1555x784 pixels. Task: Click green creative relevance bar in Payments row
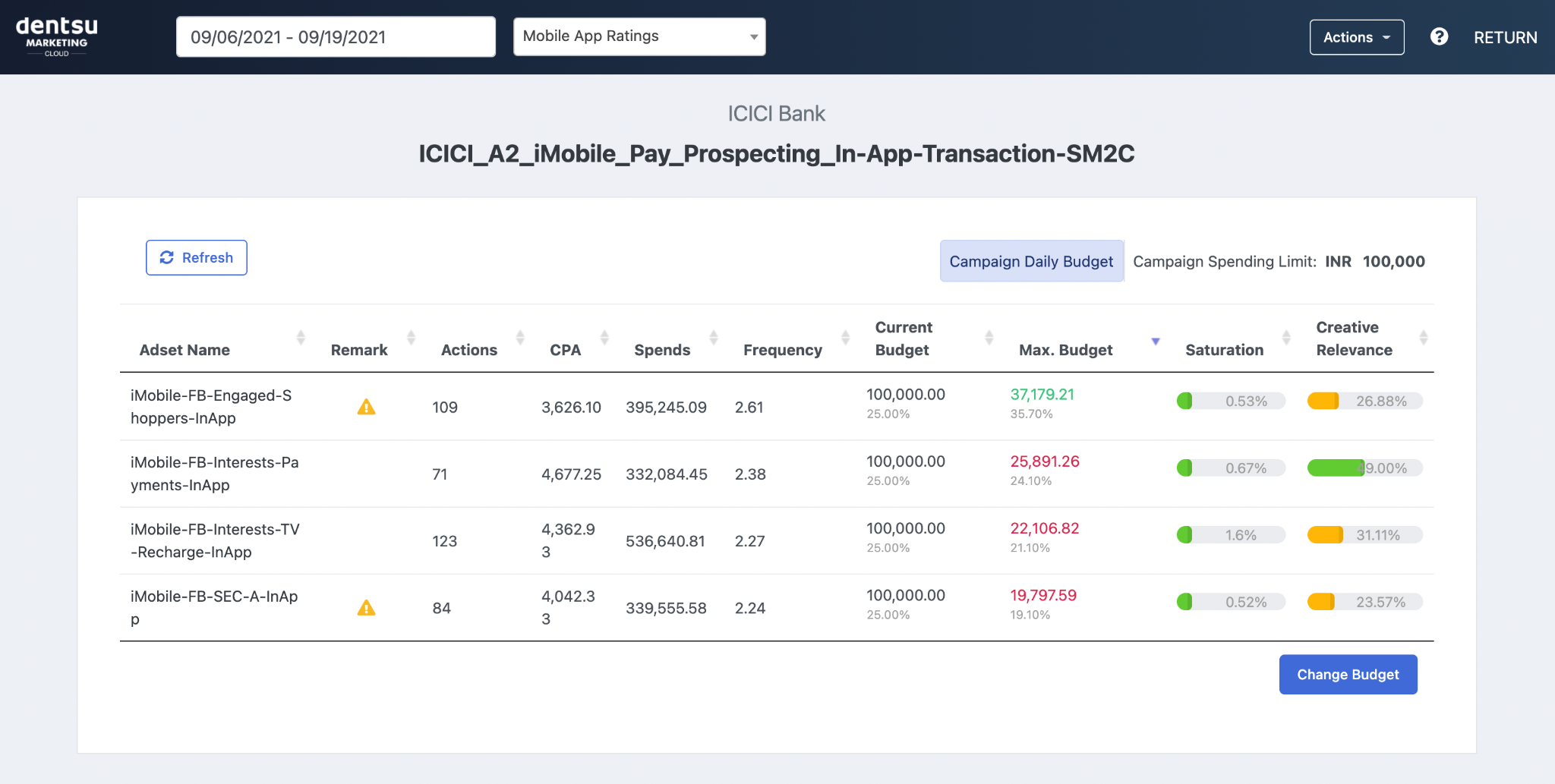click(x=1364, y=468)
